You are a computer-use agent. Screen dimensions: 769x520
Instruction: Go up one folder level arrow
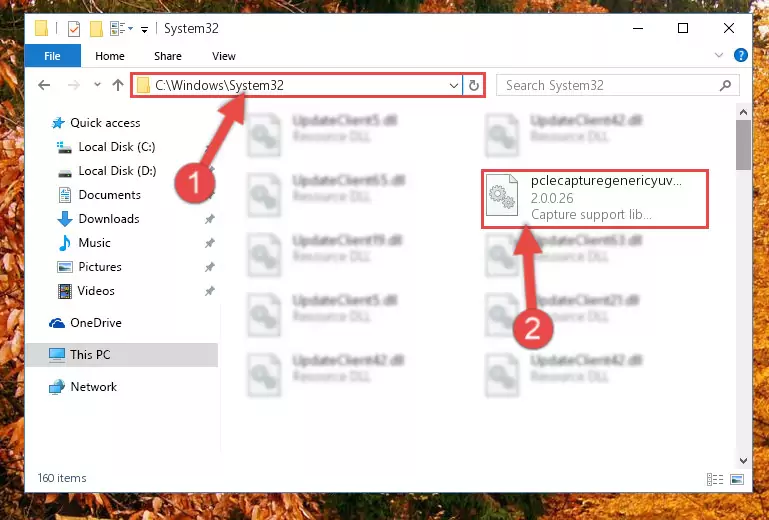point(118,85)
